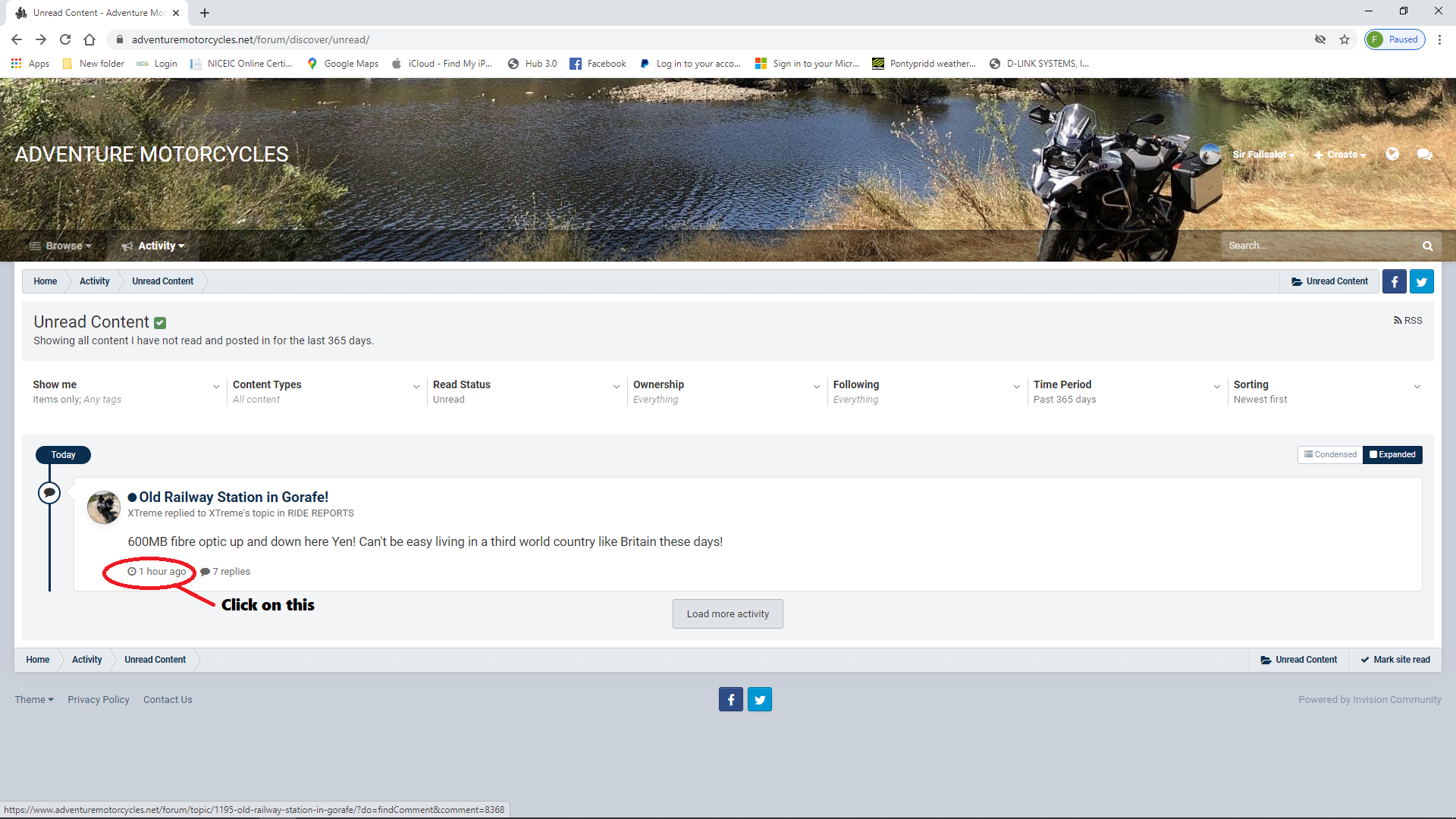
Task: Click the third-party cookie blocked eye icon
Action: tap(1320, 39)
